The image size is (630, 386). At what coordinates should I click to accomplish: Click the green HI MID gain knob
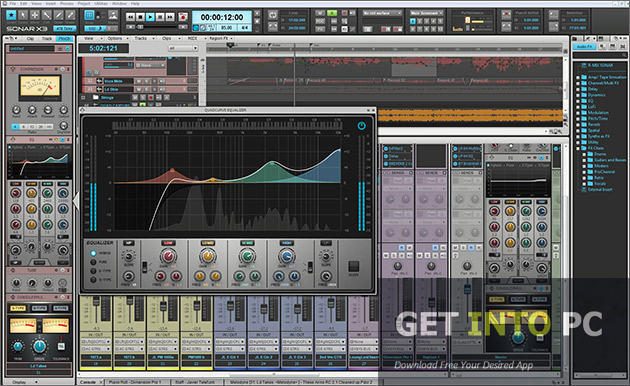(247, 256)
